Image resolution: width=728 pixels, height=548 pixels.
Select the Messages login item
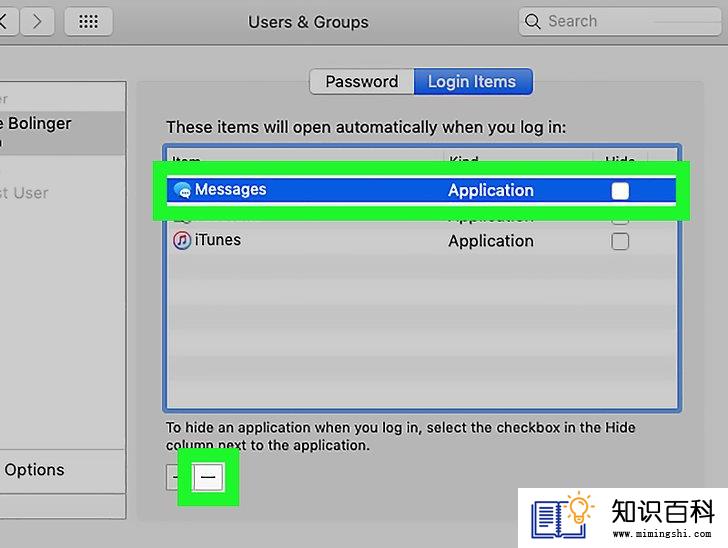tap(421, 190)
